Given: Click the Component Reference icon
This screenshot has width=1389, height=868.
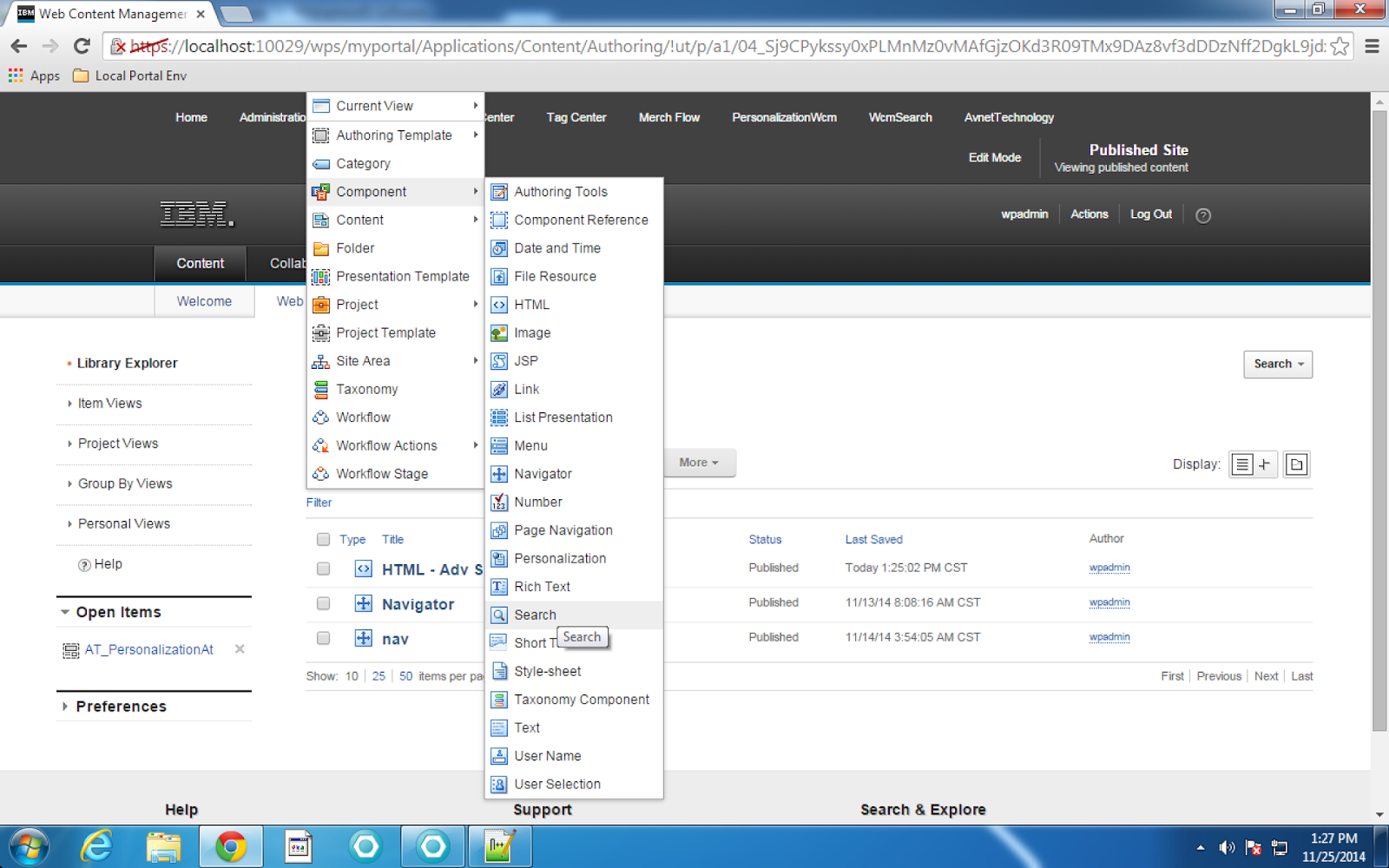Looking at the screenshot, I should click(499, 220).
